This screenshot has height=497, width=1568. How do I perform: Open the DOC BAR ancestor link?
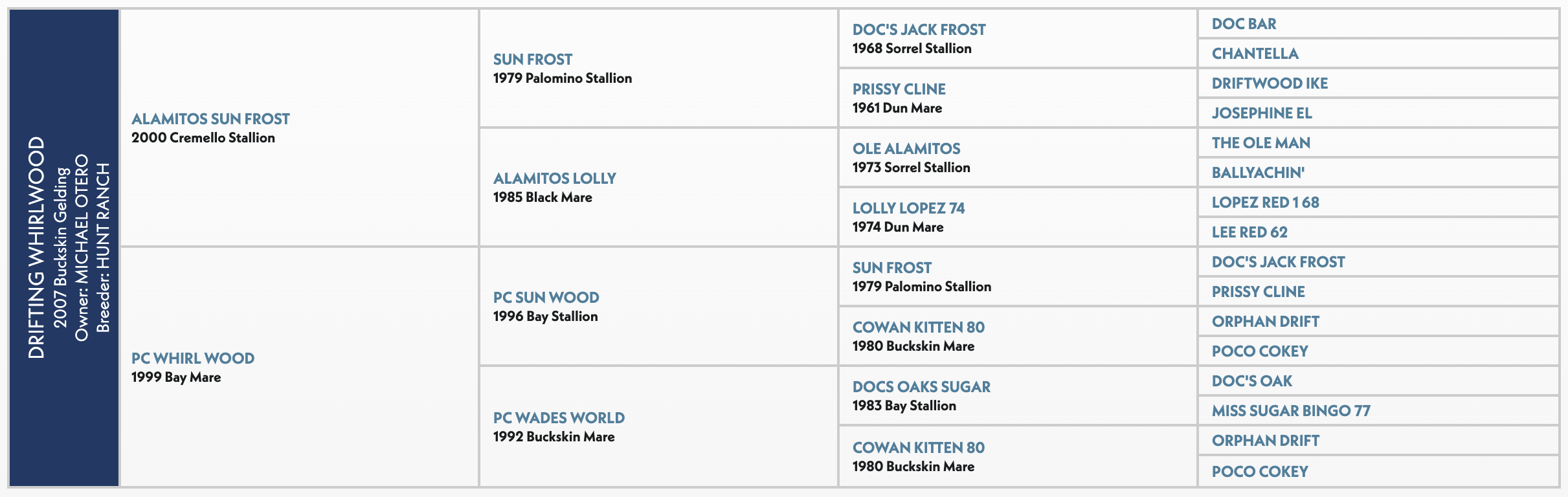(x=1244, y=24)
